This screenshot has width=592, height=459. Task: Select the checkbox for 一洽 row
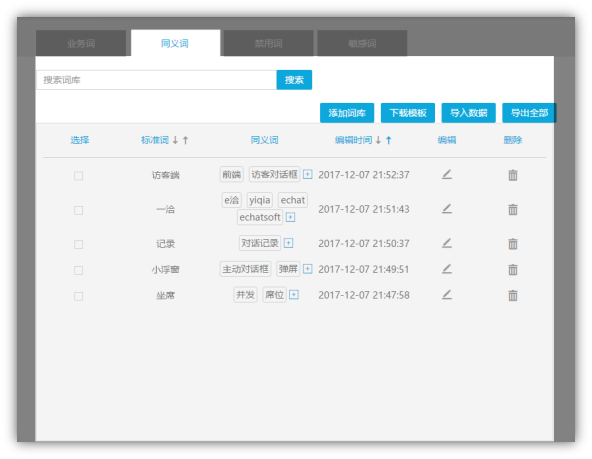pyautogui.click(x=79, y=210)
